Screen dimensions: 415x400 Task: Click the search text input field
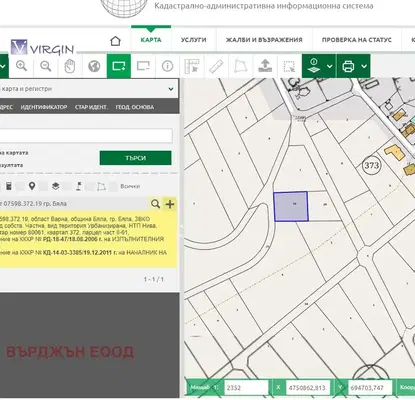point(86,136)
